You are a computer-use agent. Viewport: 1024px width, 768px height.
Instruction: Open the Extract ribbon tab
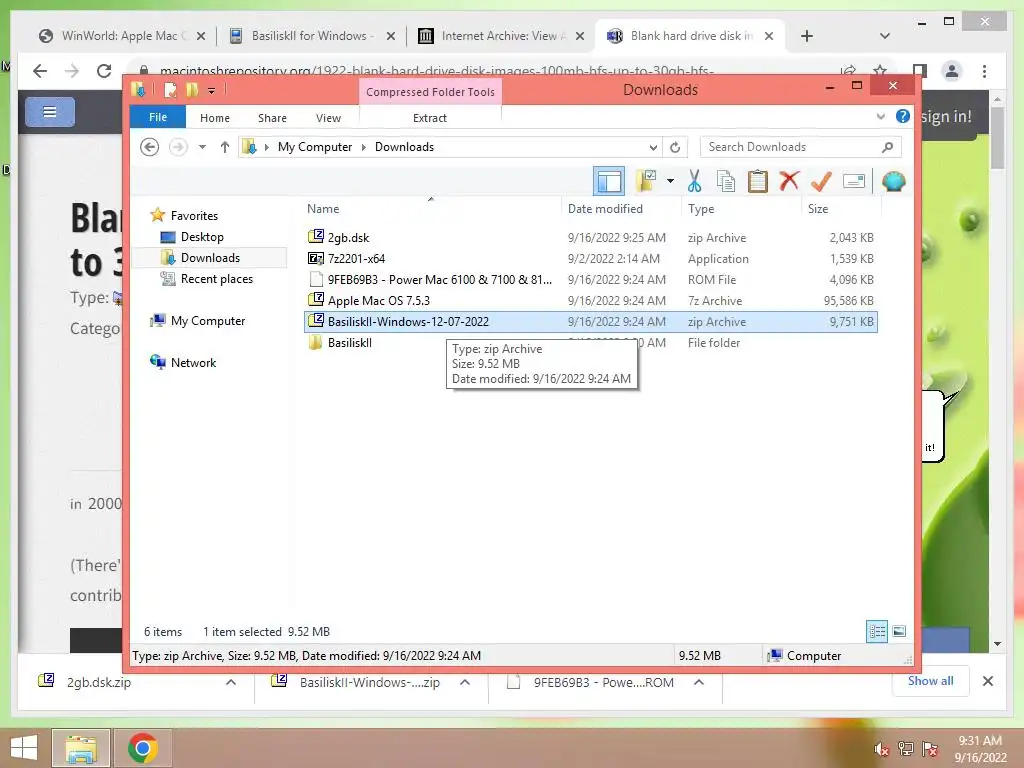tap(430, 118)
